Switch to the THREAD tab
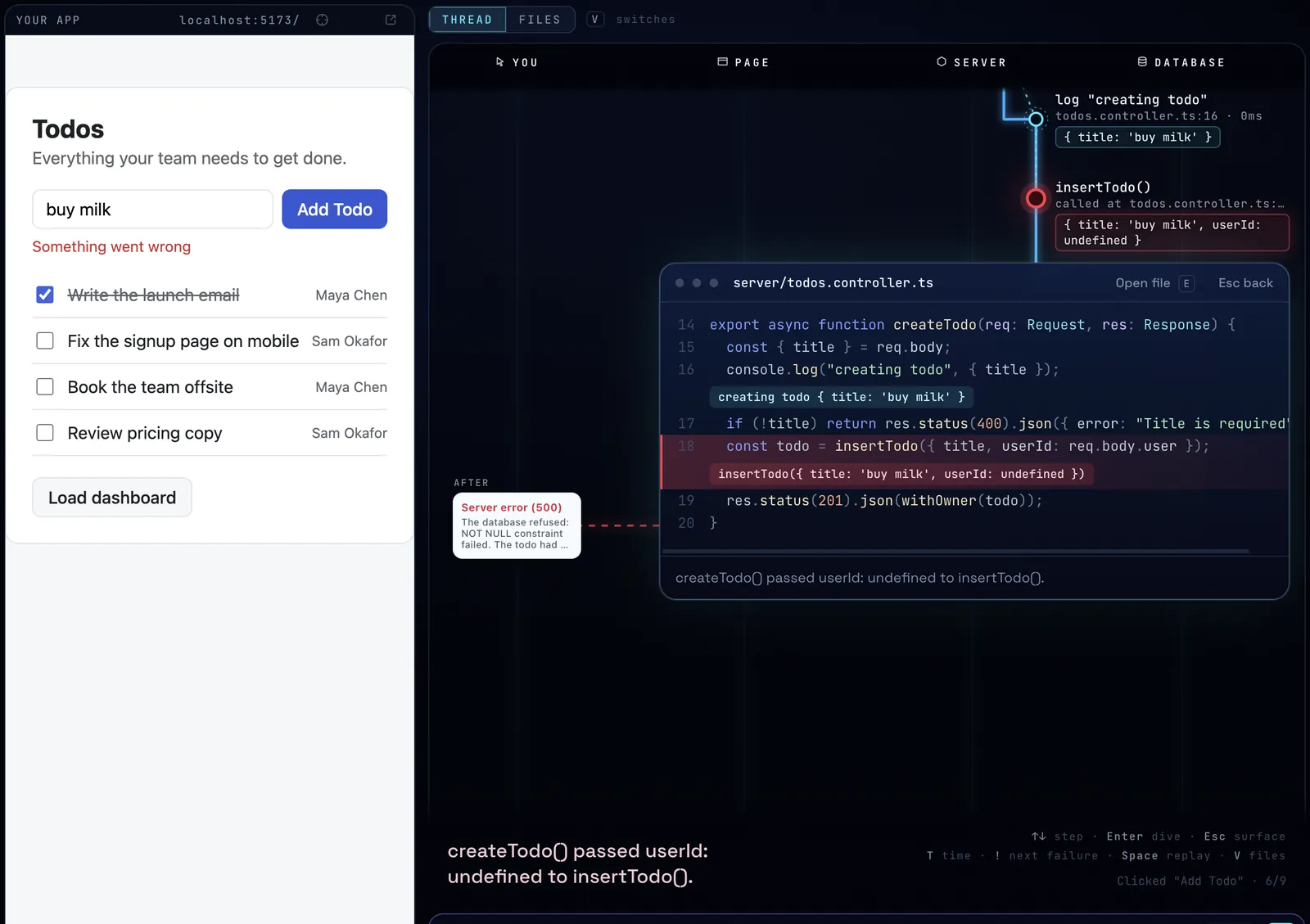Image resolution: width=1310 pixels, height=924 pixels. [468, 20]
